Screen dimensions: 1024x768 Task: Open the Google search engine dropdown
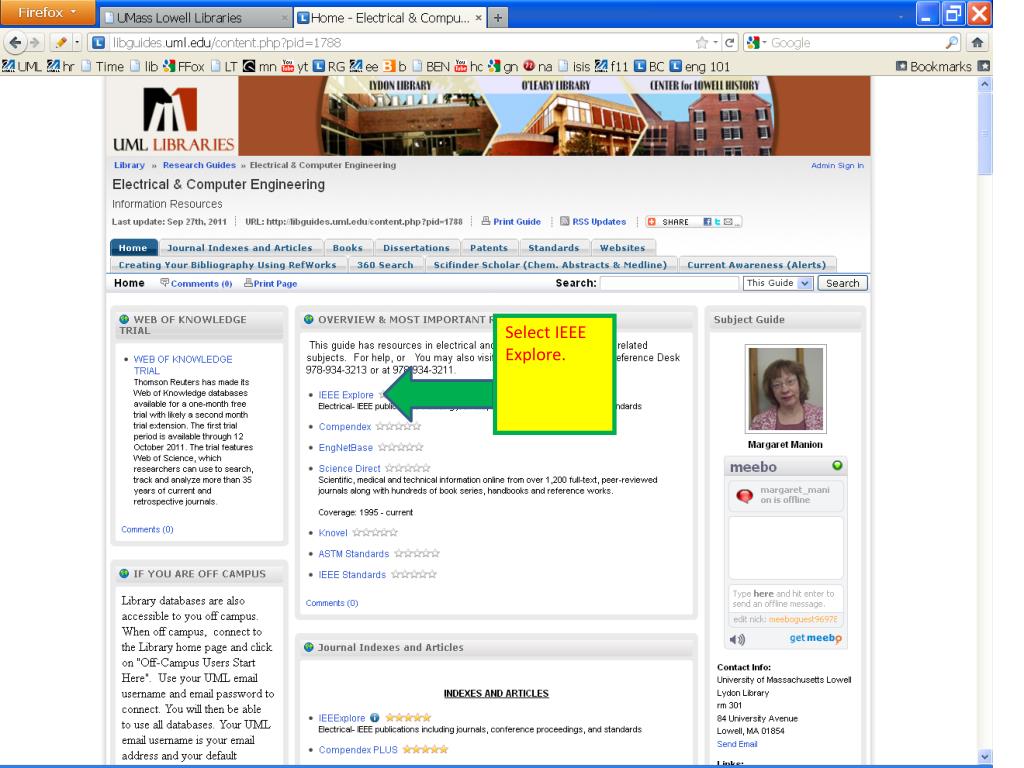click(756, 43)
